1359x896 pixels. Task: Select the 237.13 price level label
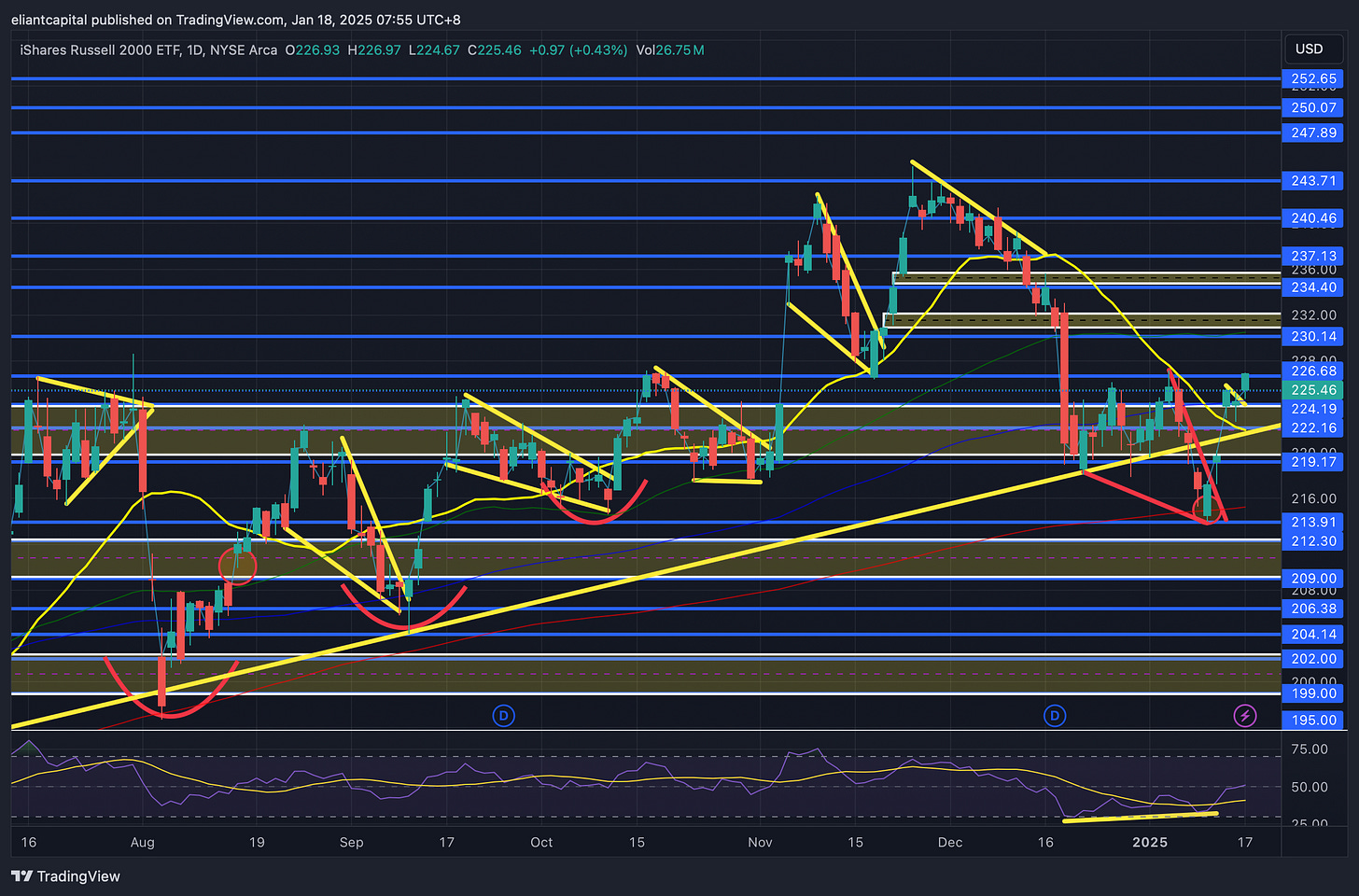tap(1313, 256)
